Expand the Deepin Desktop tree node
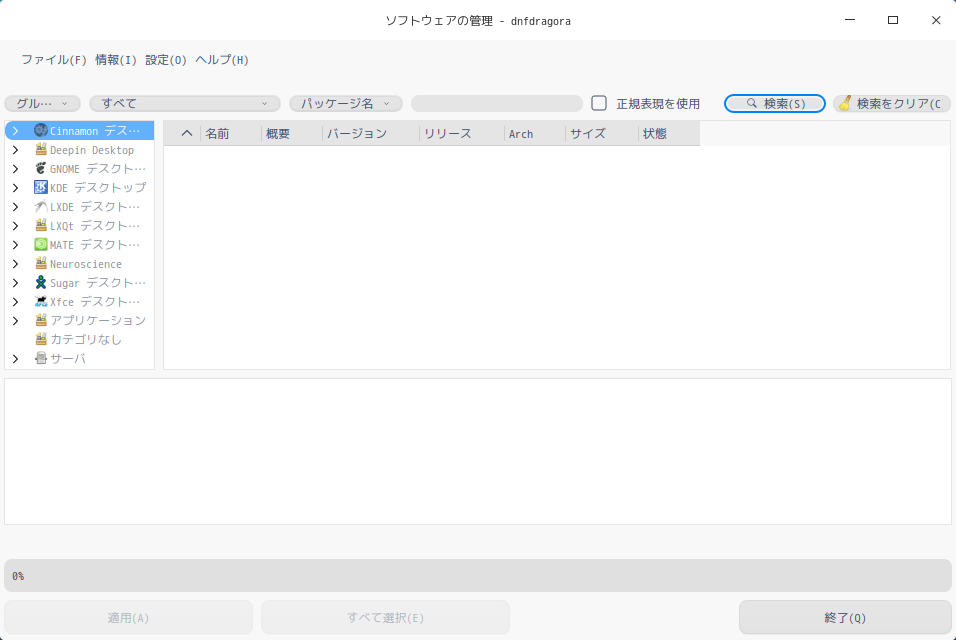The width and height of the screenshot is (956, 640). tap(16, 149)
